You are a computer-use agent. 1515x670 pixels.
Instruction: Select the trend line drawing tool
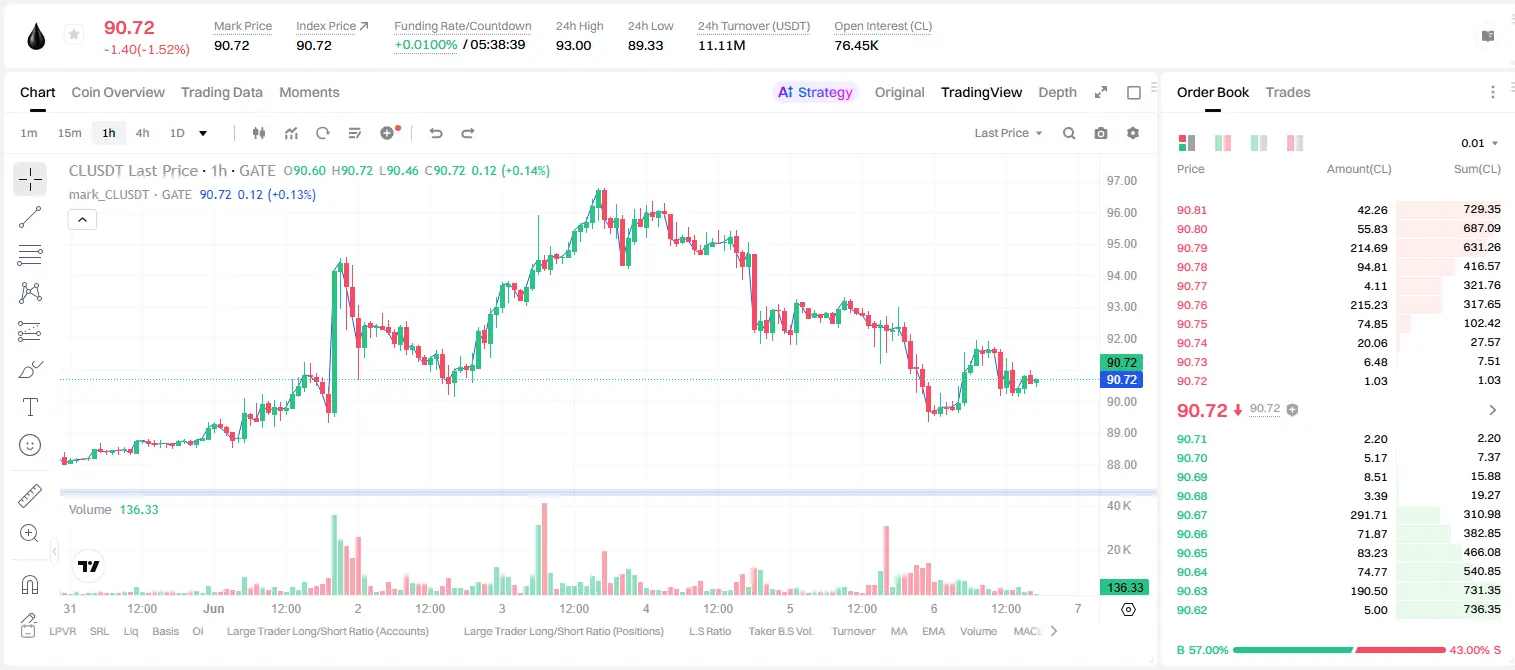click(30, 217)
